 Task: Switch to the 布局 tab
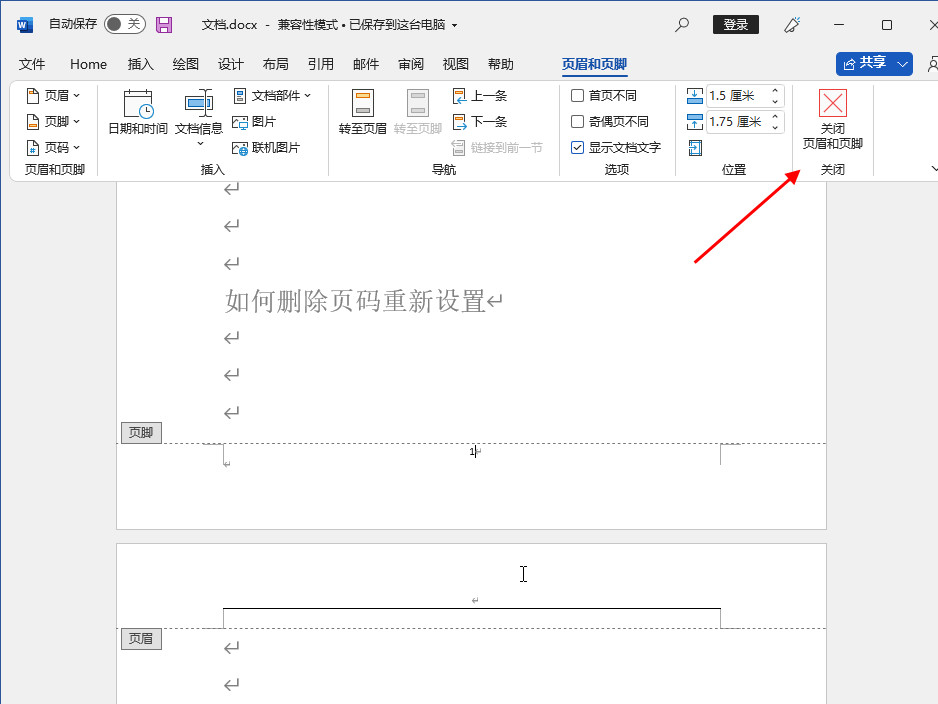coord(276,64)
